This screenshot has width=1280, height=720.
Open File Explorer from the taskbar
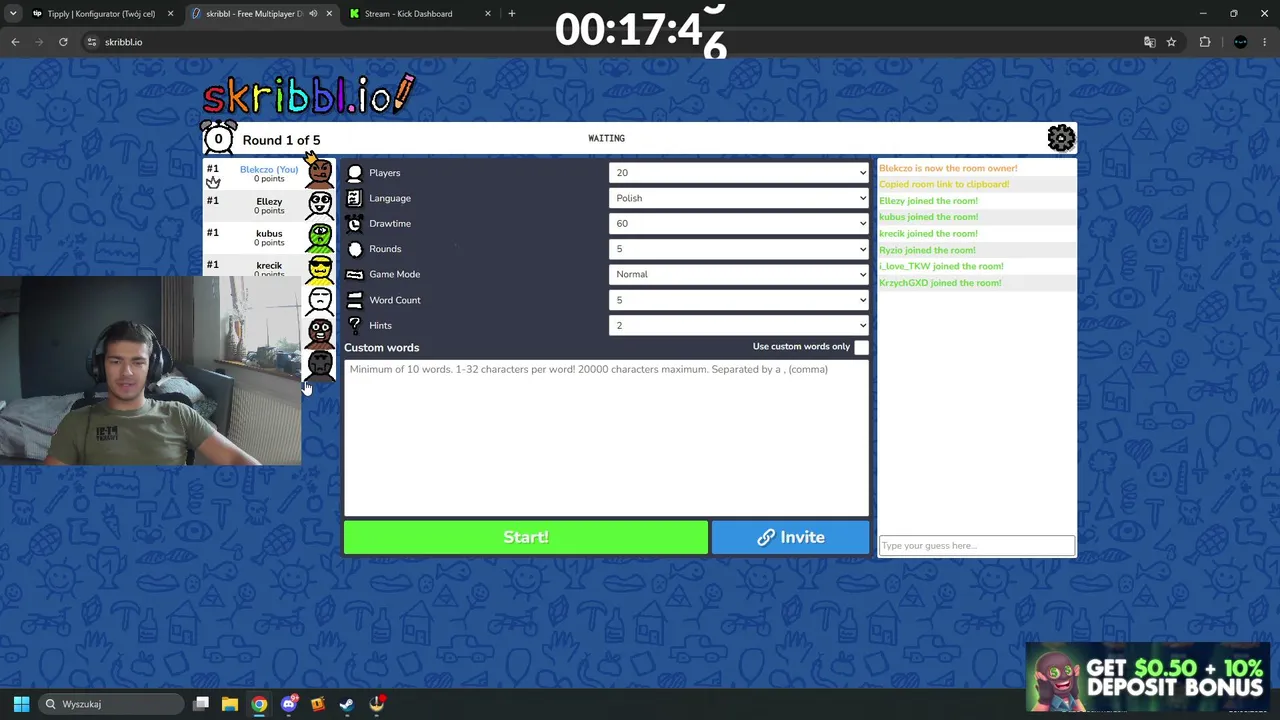(230, 704)
